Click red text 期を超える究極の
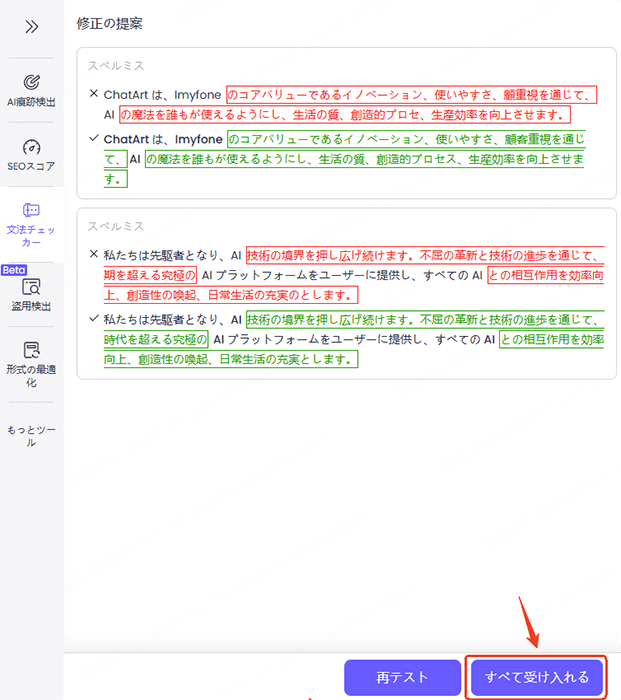Image resolution: width=621 pixels, height=700 pixels. [150, 275]
